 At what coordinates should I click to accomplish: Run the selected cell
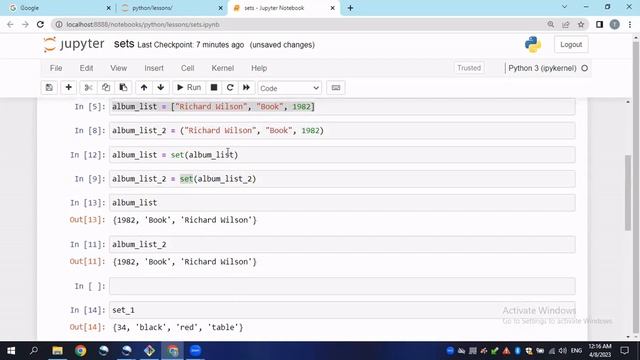(x=189, y=88)
